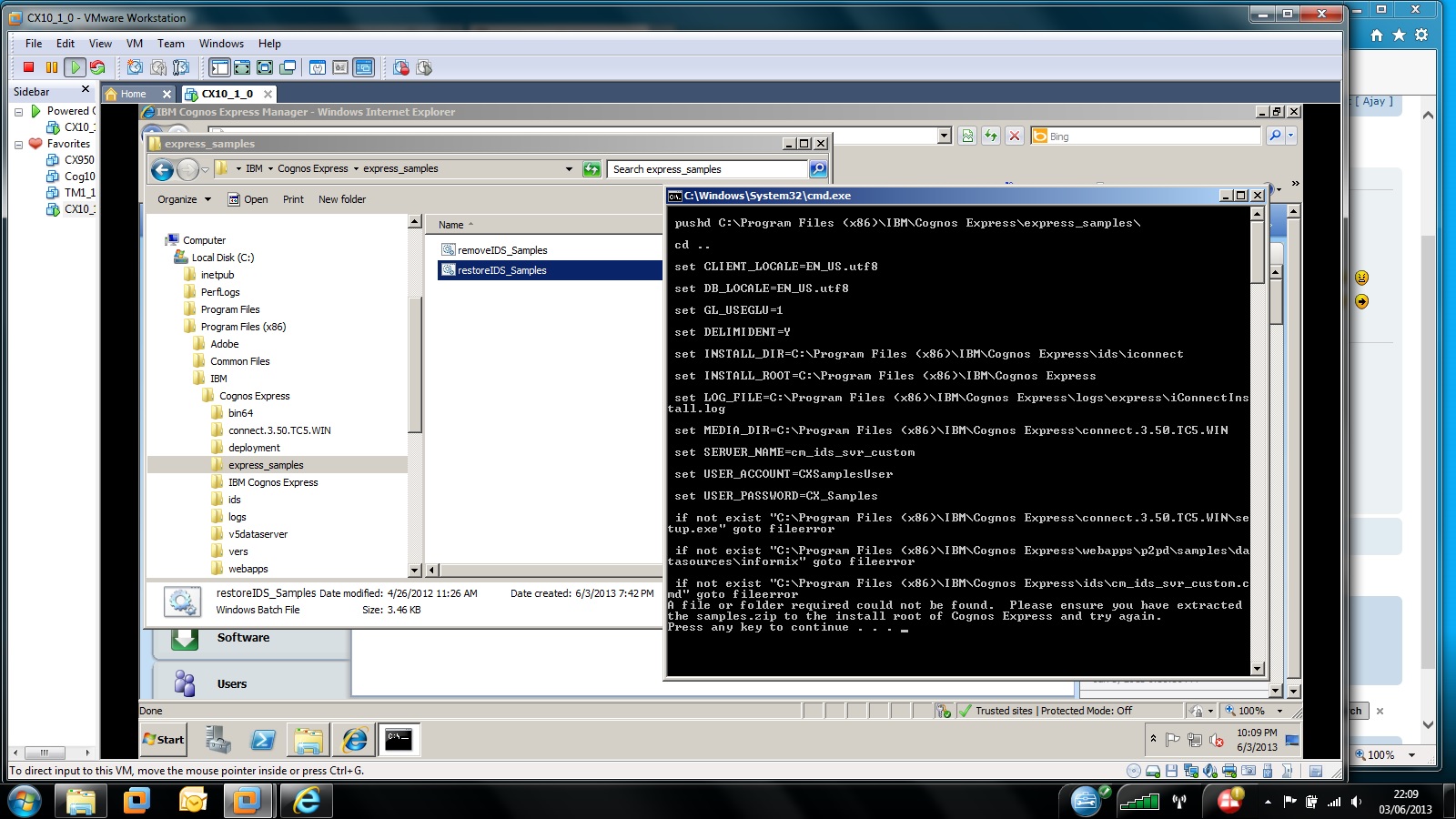Take a snapshot of this virtual machine

click(x=135, y=67)
